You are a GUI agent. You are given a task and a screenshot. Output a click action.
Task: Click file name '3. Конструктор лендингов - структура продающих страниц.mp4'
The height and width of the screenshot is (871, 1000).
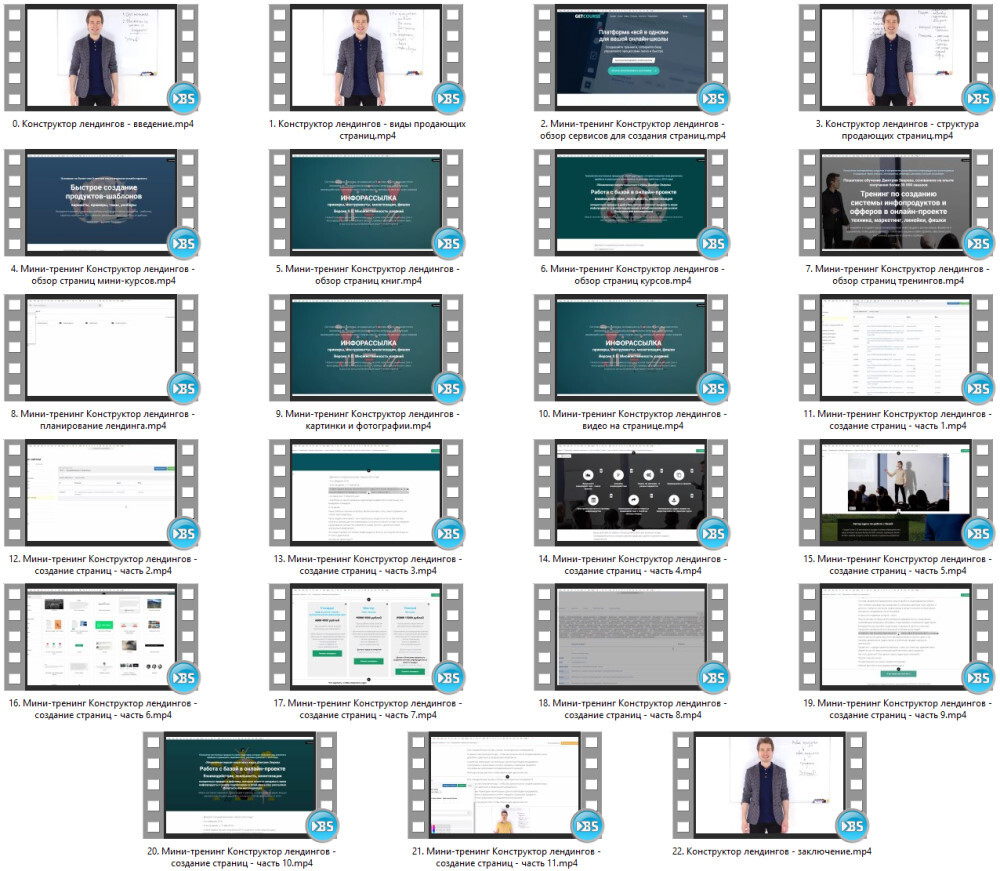(897, 129)
